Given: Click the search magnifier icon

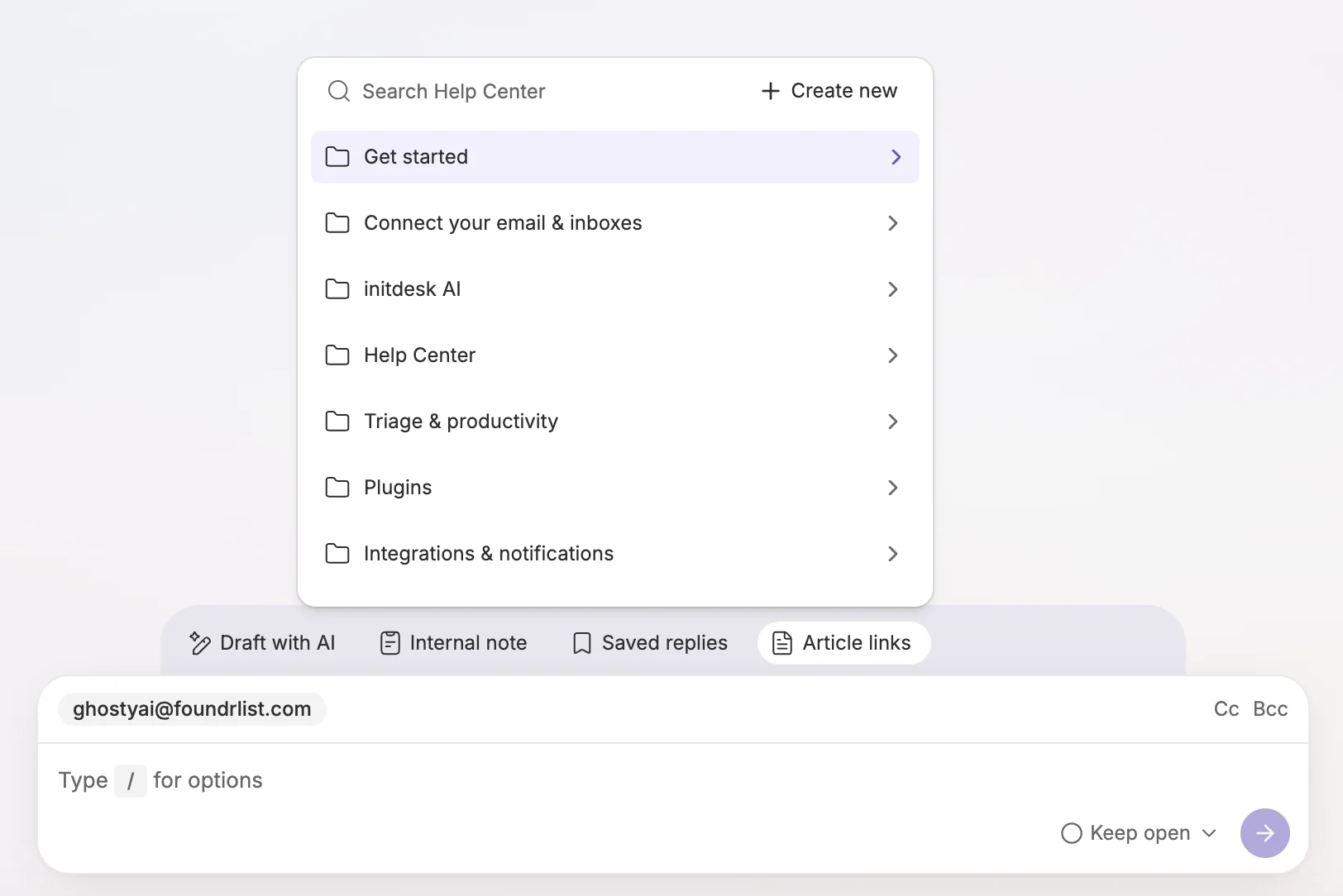Looking at the screenshot, I should (339, 91).
